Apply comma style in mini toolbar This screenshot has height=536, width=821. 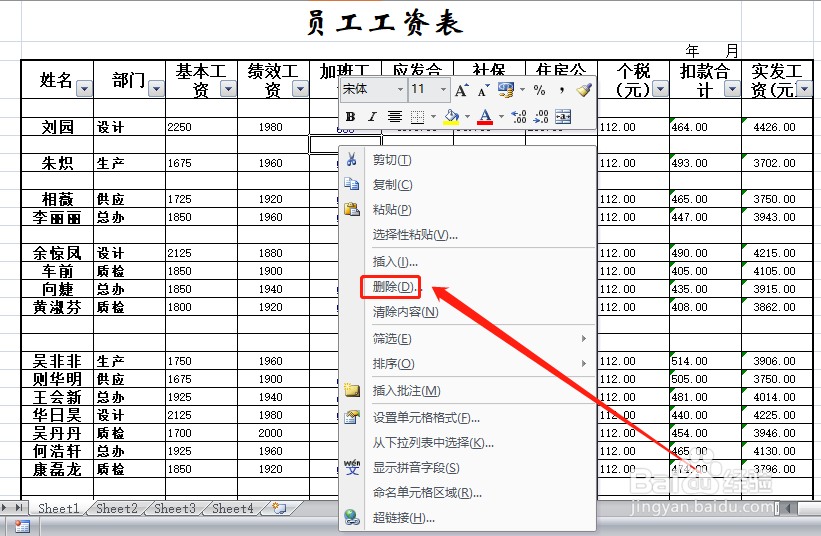(562, 90)
